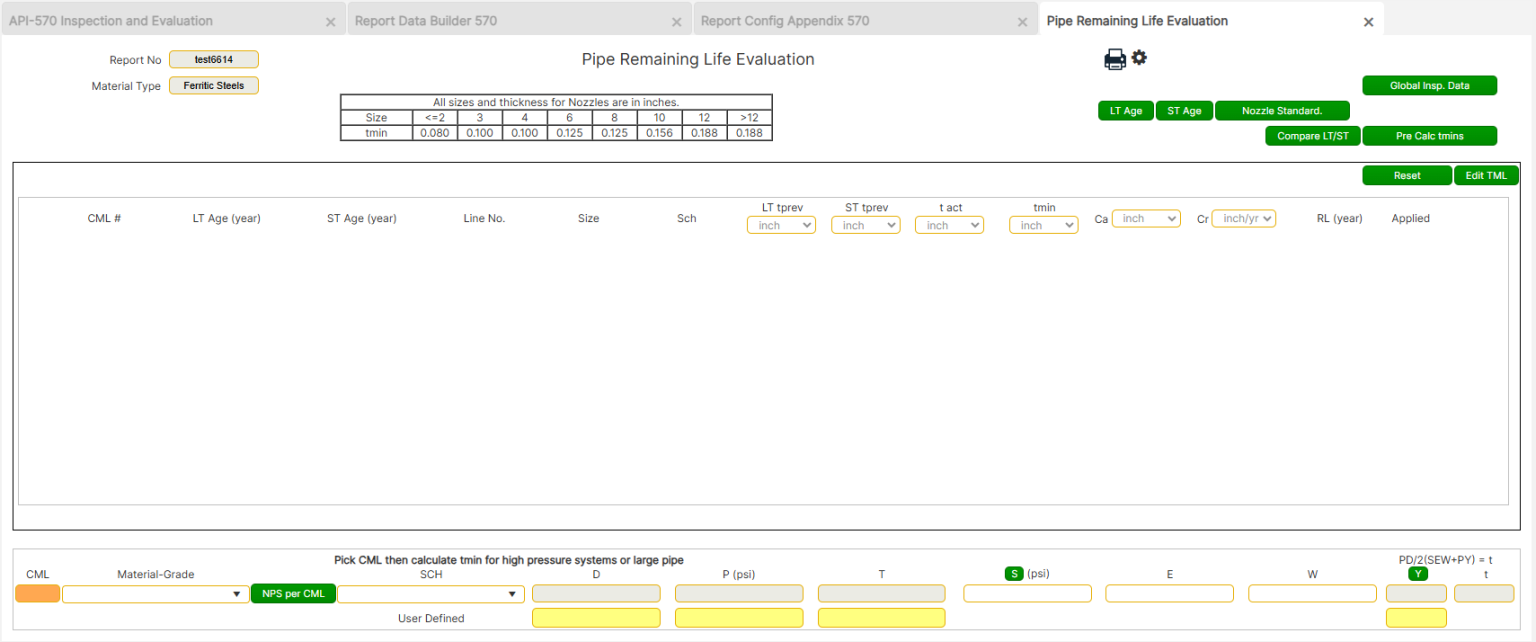Click the Reset button
Screen dimensions: 1536x642
(x=1406, y=174)
